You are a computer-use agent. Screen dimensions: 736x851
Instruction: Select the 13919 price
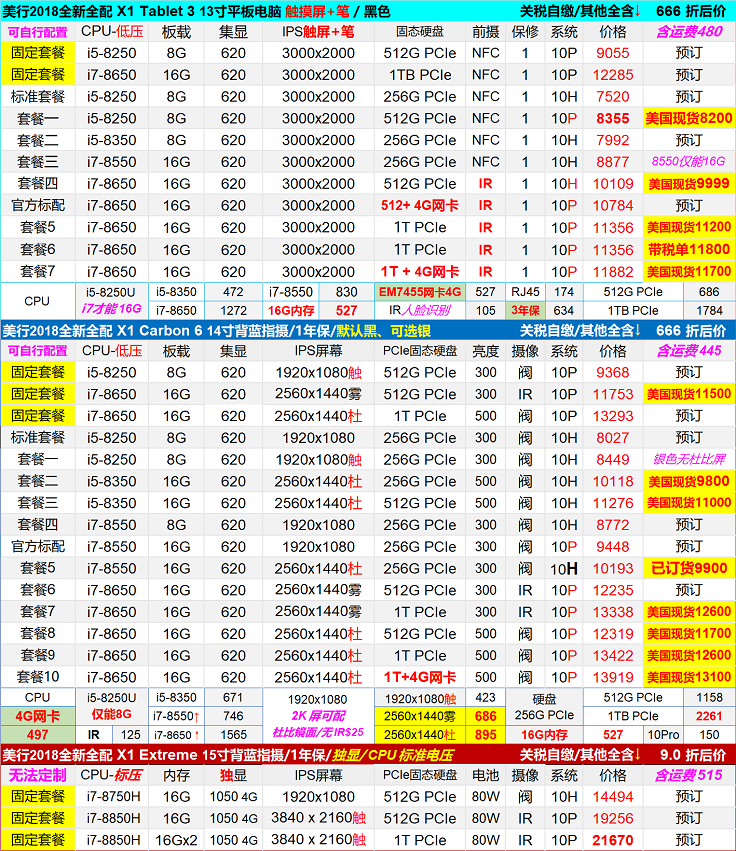(x=613, y=677)
